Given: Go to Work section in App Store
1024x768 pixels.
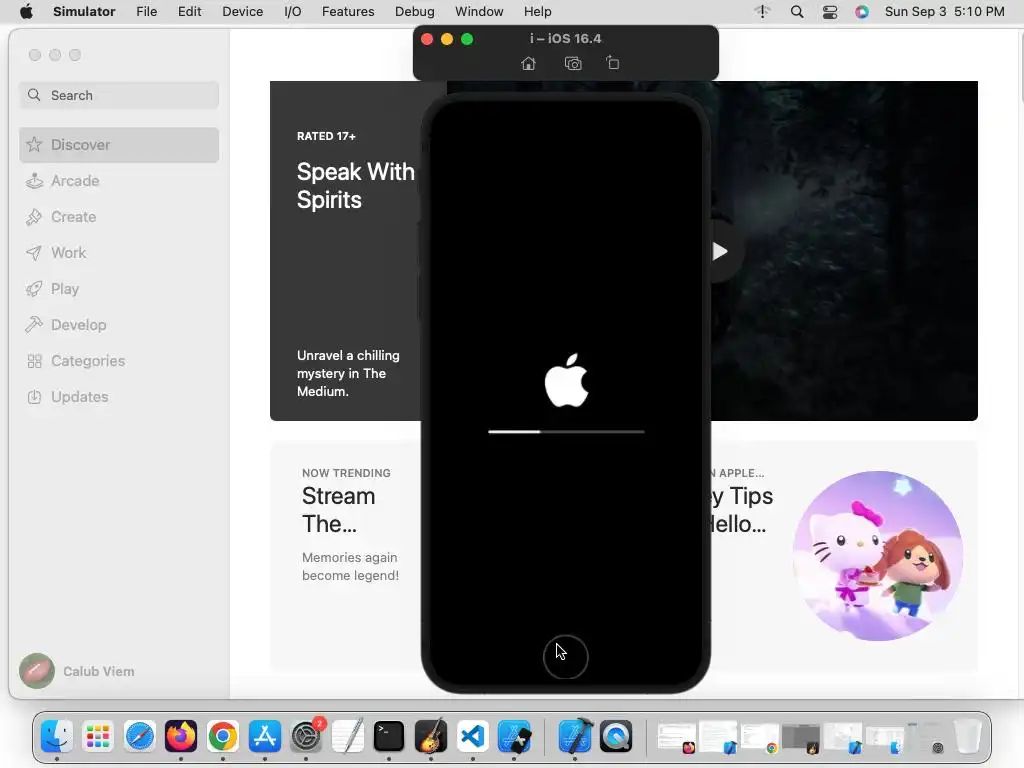Looking at the screenshot, I should coord(119,253).
